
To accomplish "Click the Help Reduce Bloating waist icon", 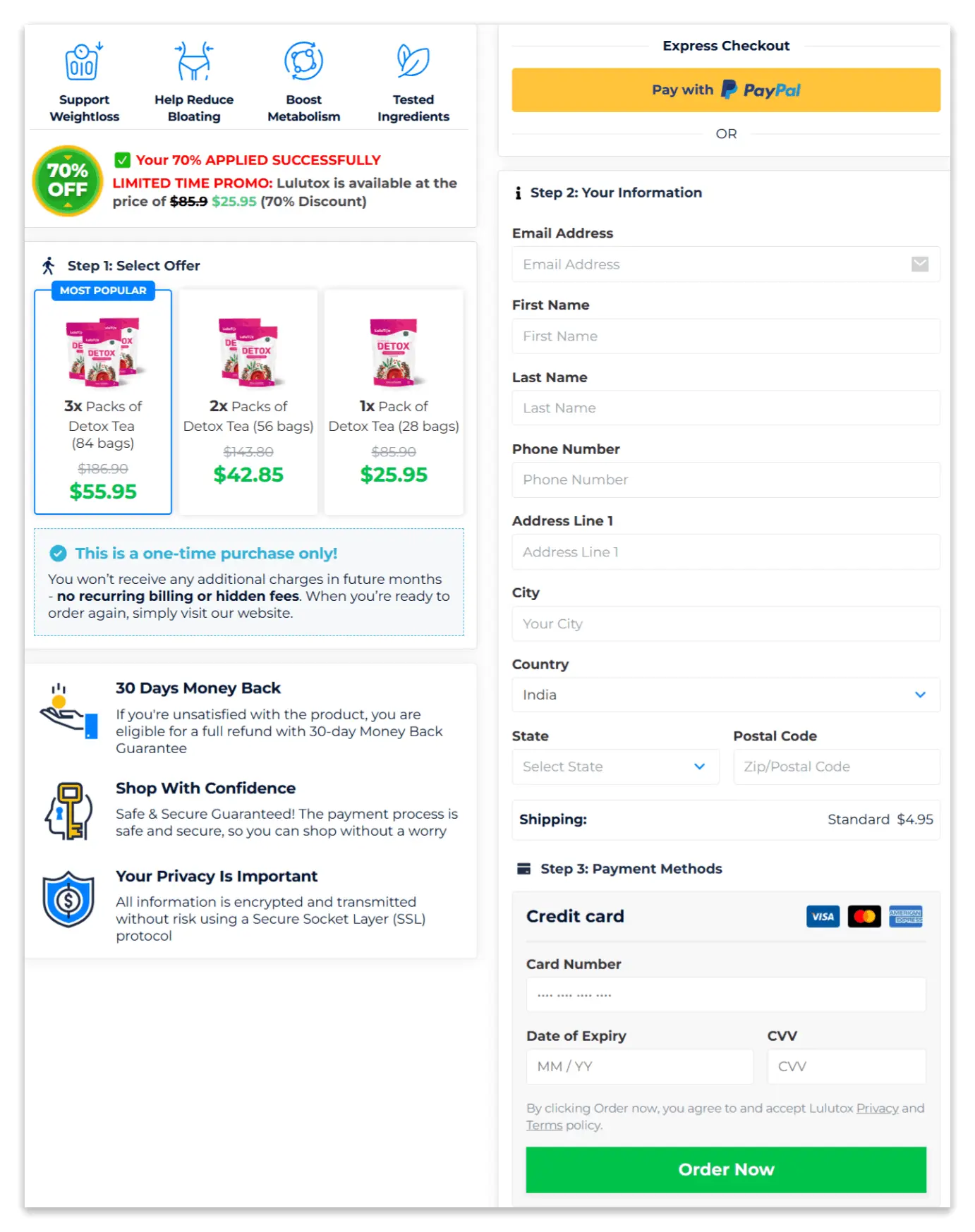I will coord(194,61).
